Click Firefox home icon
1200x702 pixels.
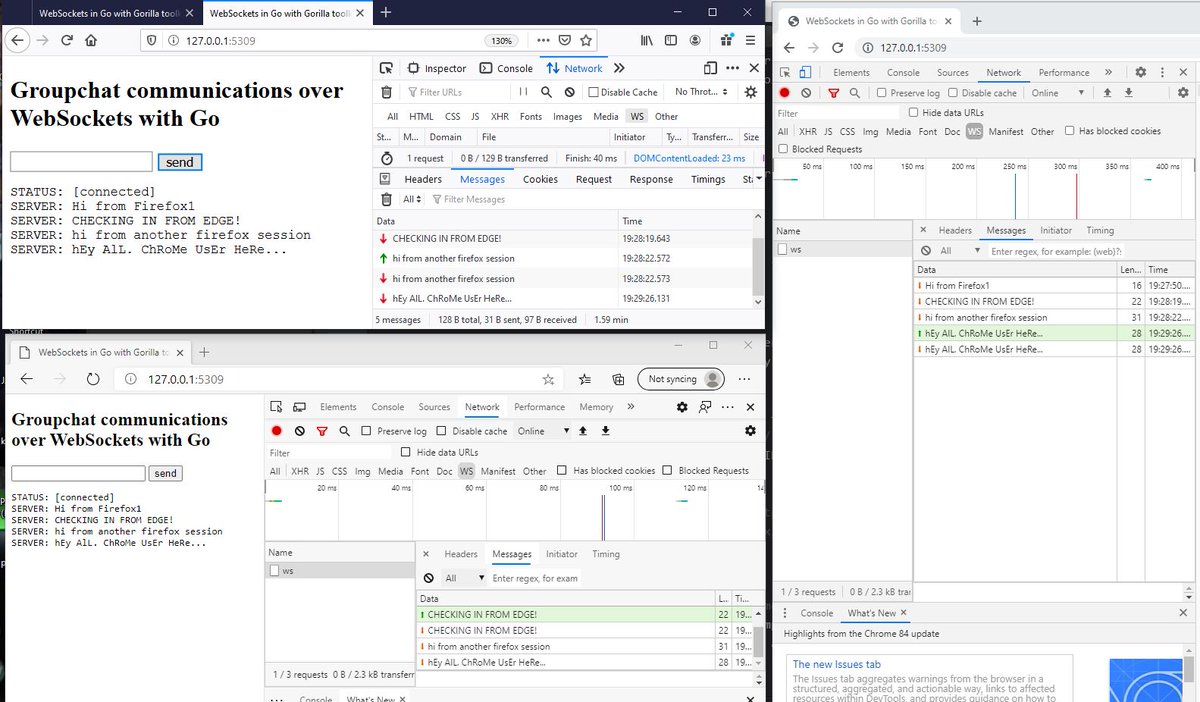[x=91, y=40]
